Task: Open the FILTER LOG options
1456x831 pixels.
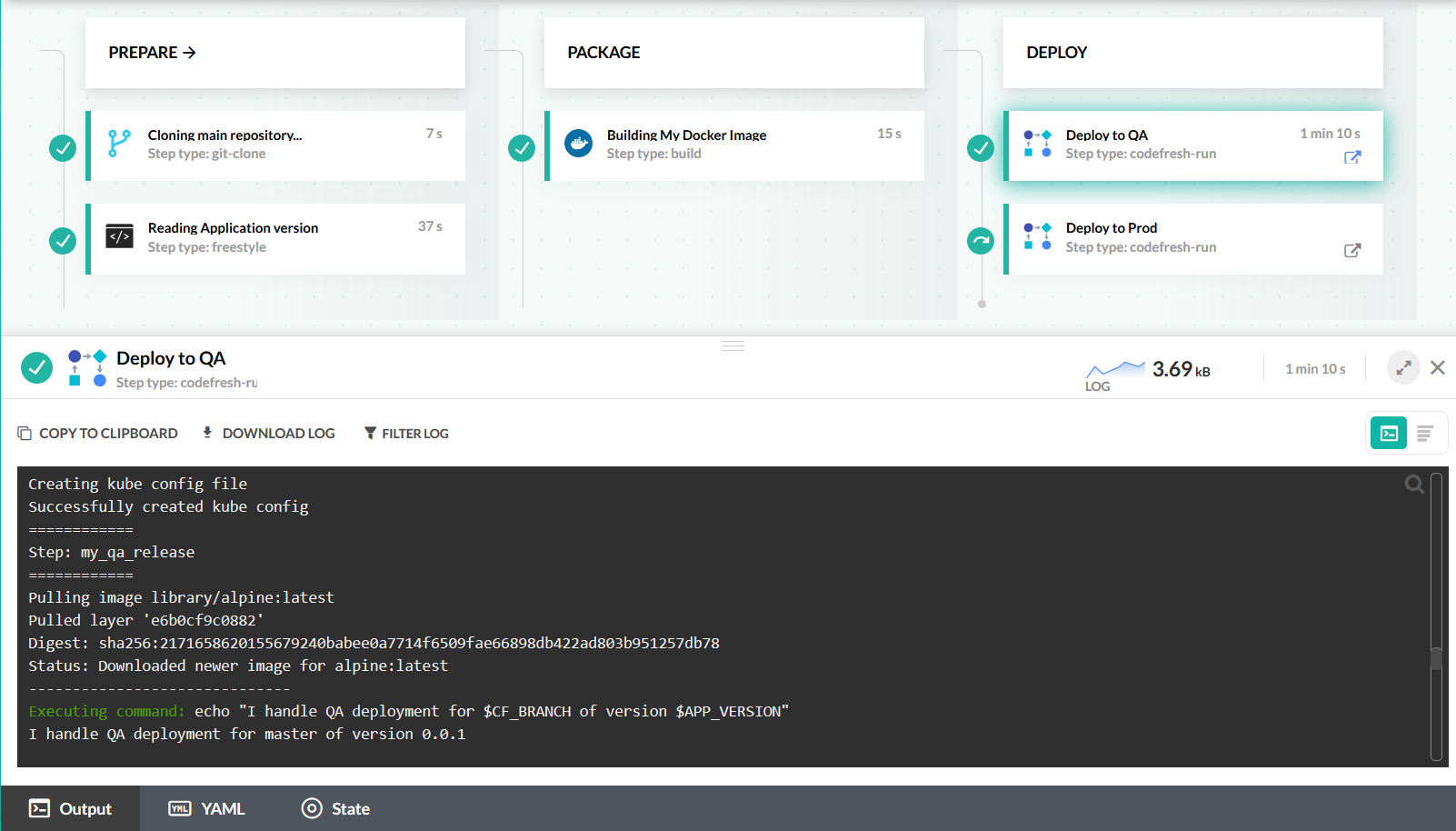Action: pyautogui.click(x=406, y=434)
